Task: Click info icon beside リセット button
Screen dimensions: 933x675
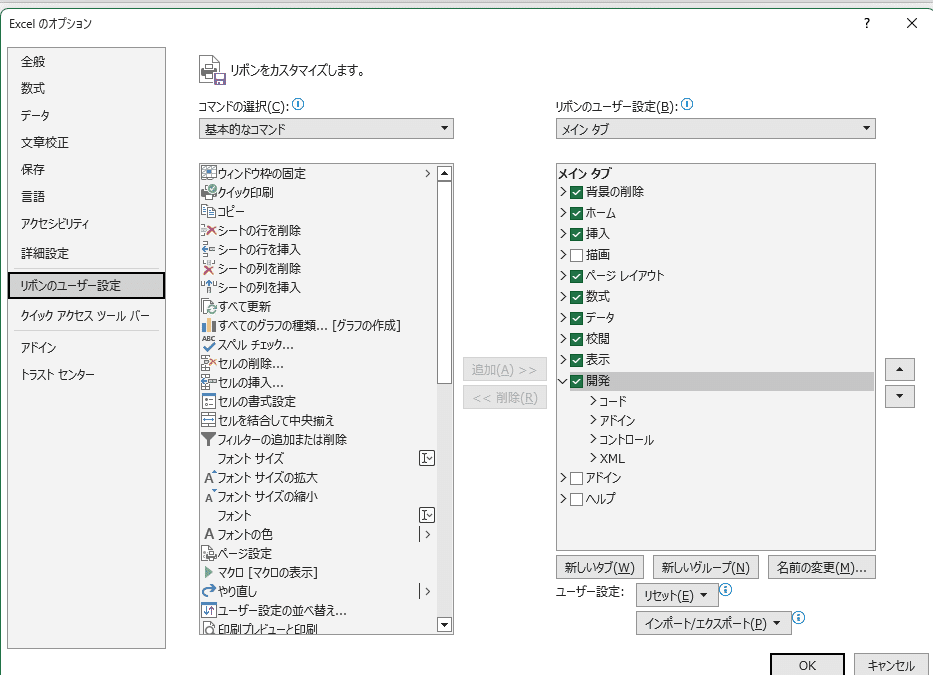Action: [725, 590]
